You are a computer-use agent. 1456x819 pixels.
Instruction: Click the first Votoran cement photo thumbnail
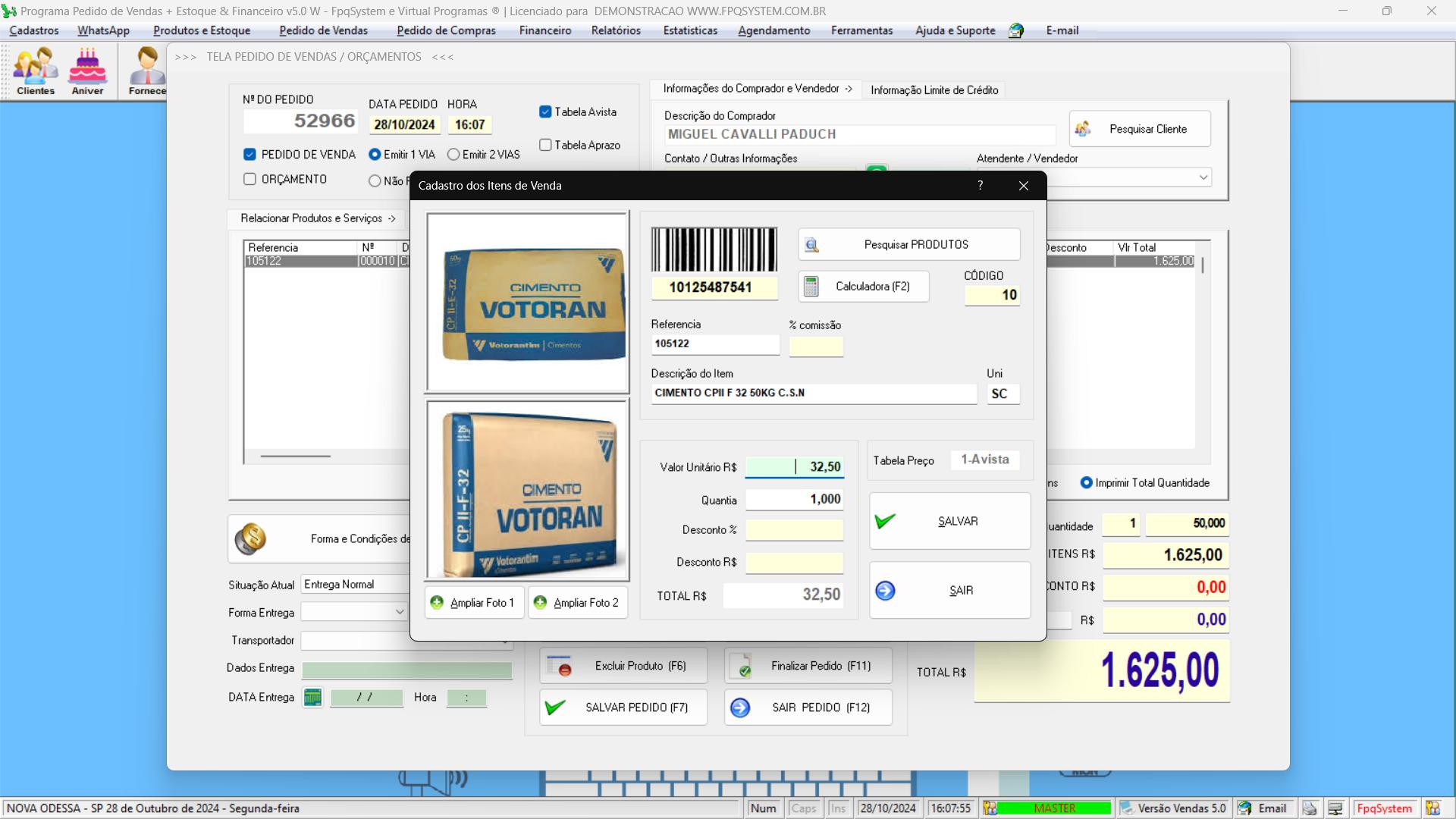tap(528, 302)
